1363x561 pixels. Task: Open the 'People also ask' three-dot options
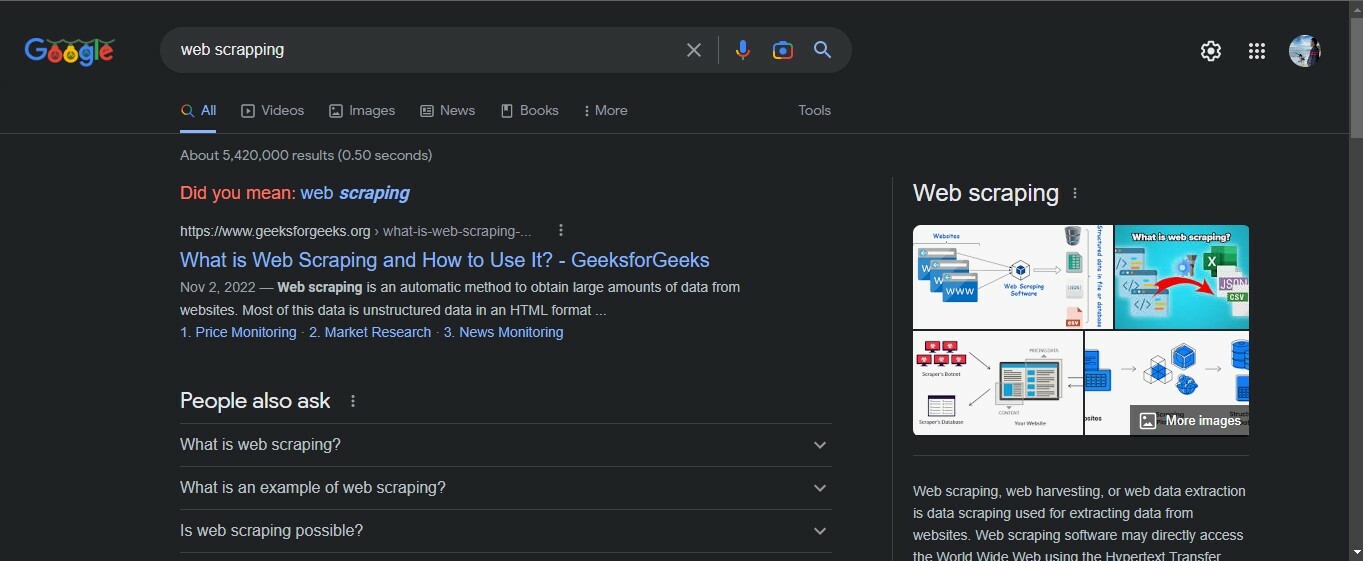pyautogui.click(x=353, y=401)
